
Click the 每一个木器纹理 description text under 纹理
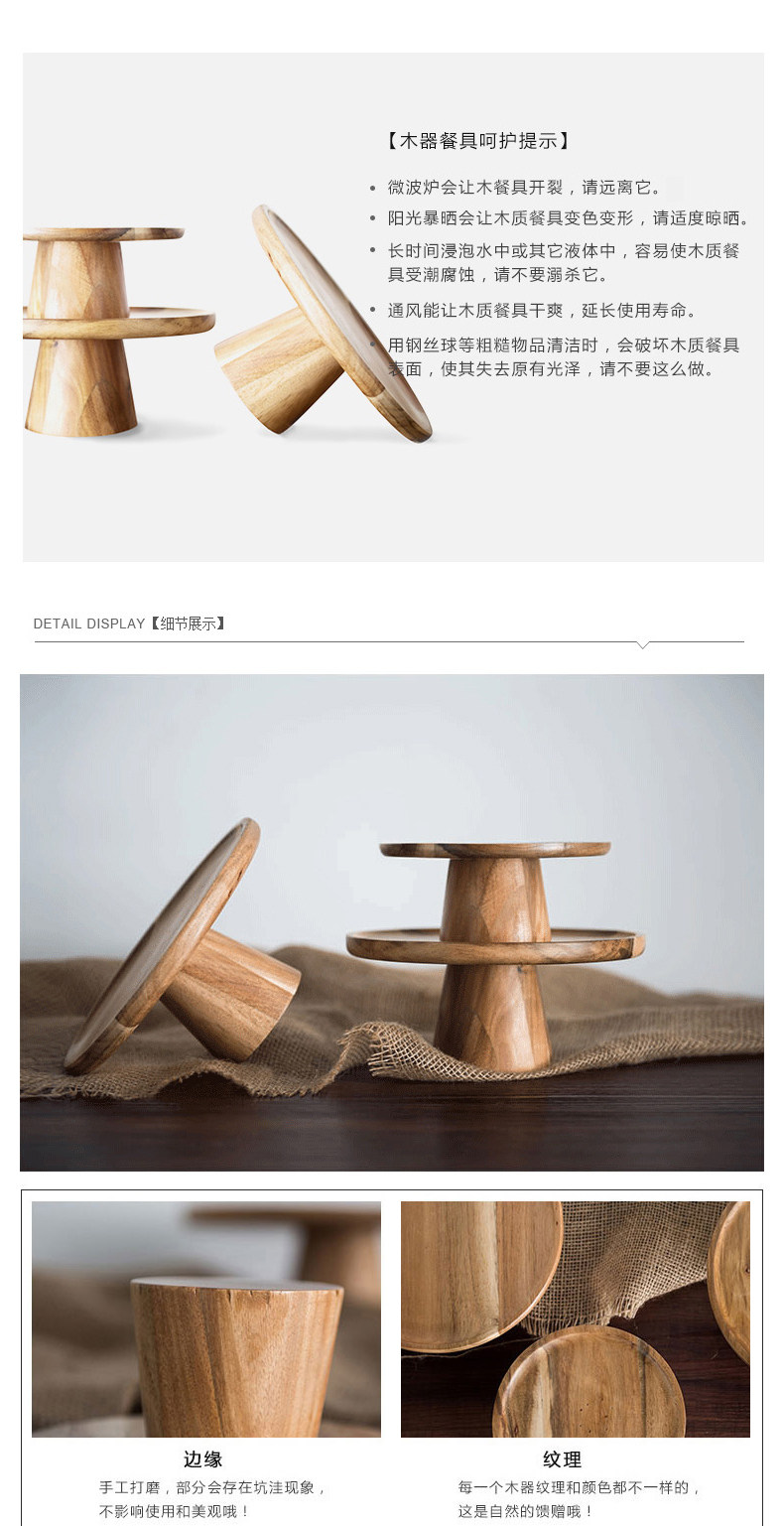(x=581, y=1499)
